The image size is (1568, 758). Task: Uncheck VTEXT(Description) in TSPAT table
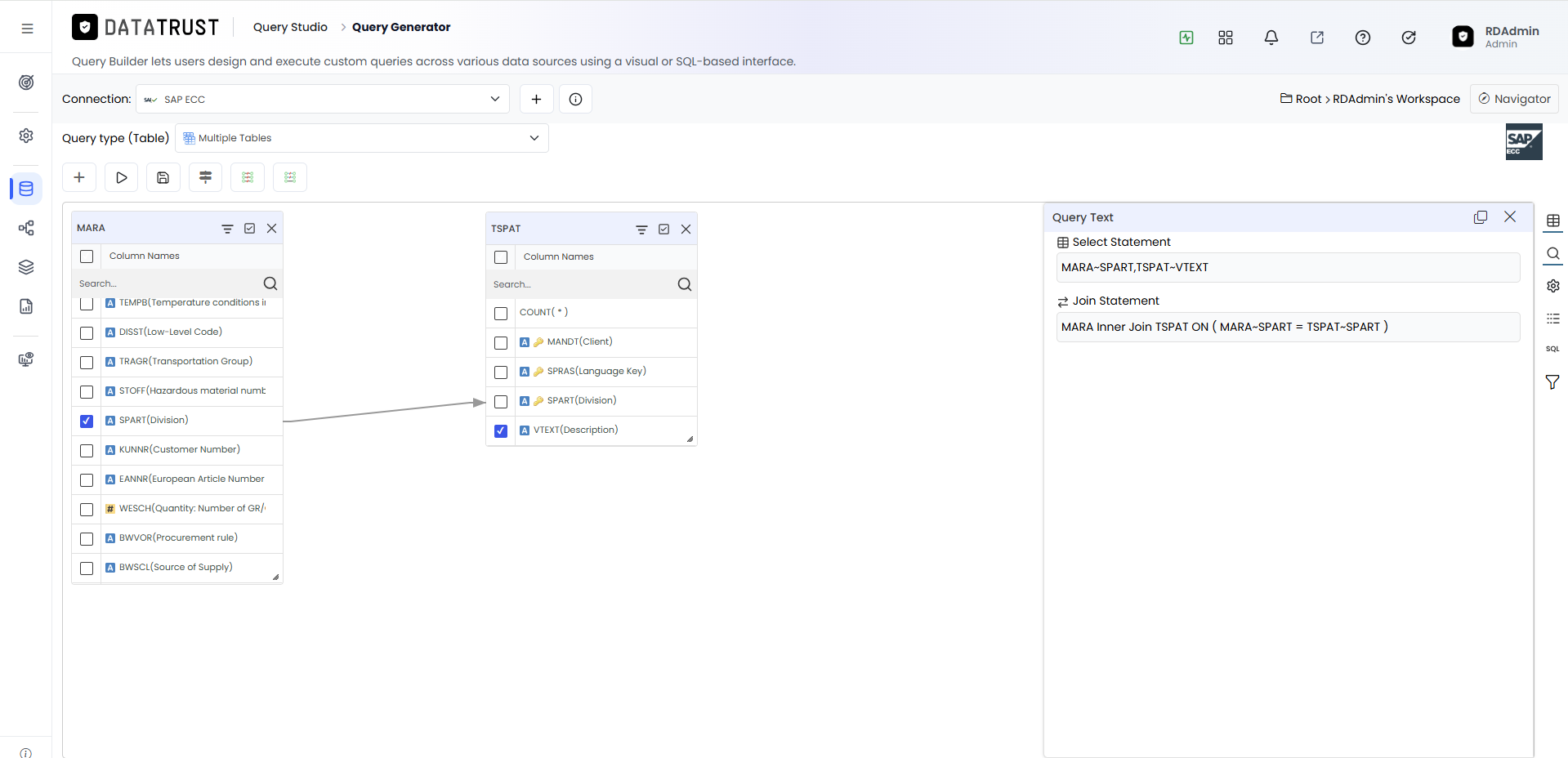(x=501, y=430)
